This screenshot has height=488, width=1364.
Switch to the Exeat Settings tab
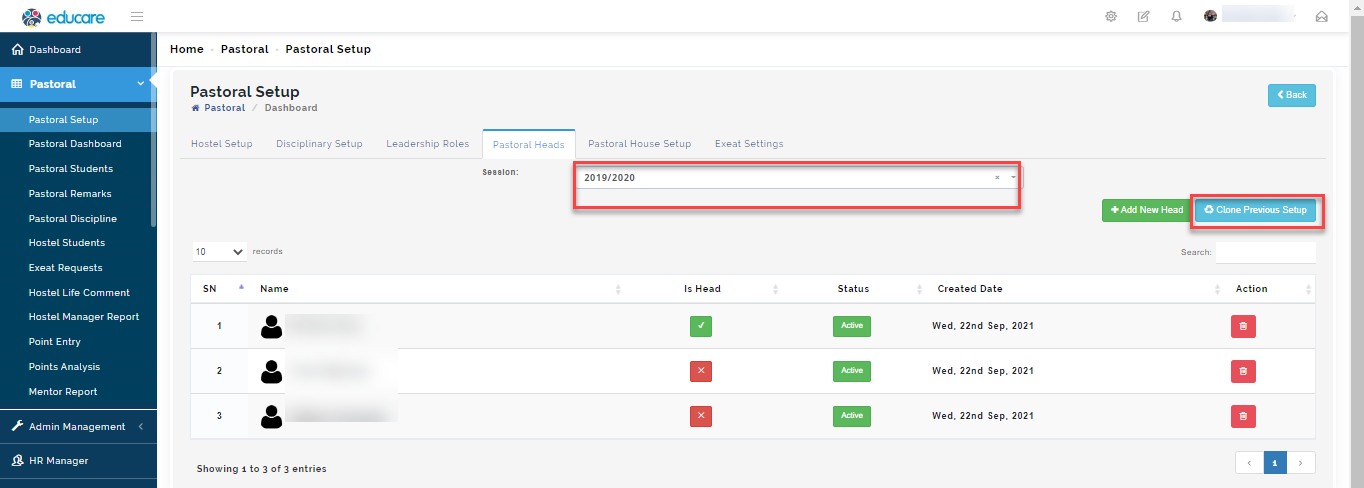tap(749, 144)
